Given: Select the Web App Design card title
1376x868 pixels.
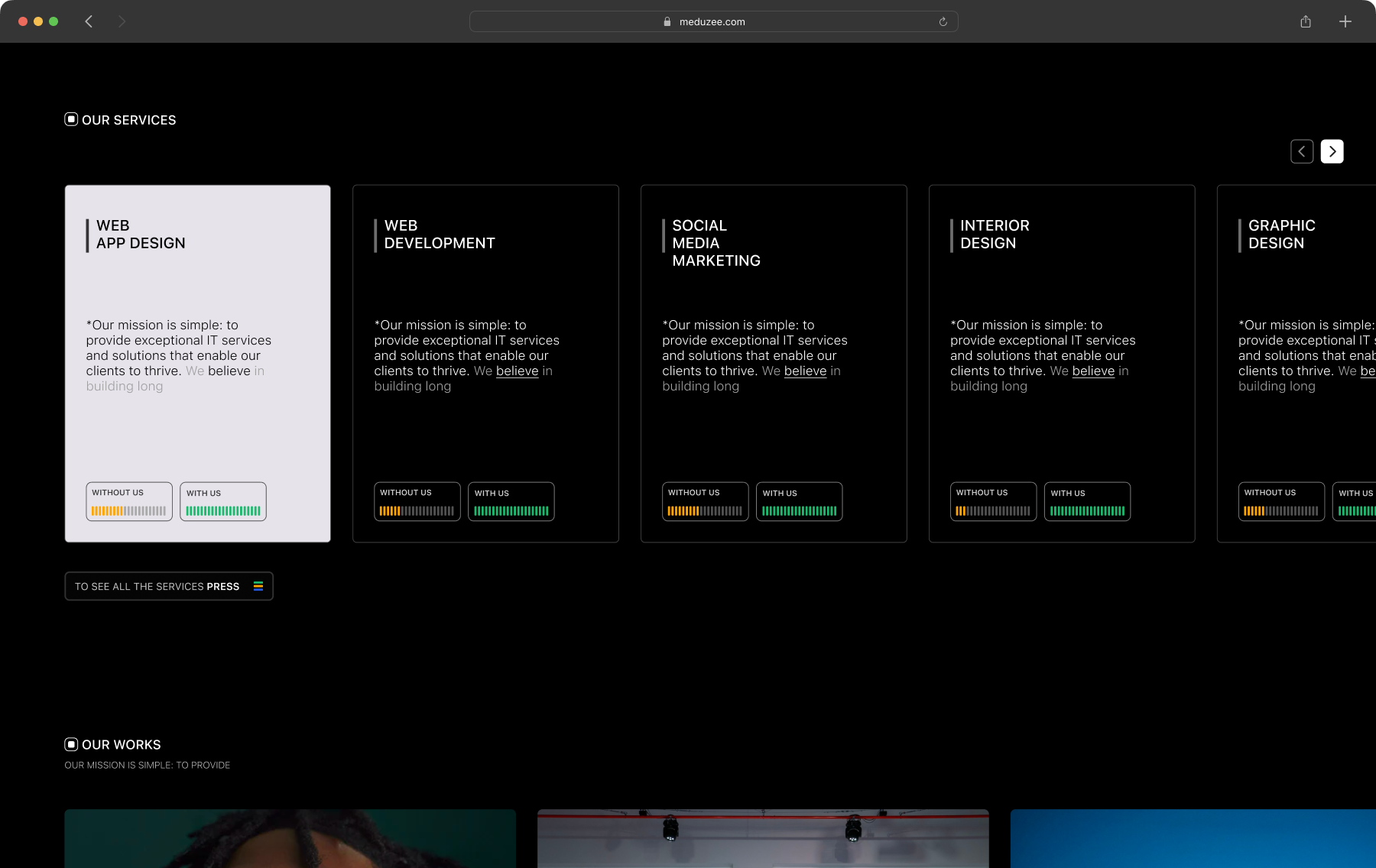Looking at the screenshot, I should [141, 235].
